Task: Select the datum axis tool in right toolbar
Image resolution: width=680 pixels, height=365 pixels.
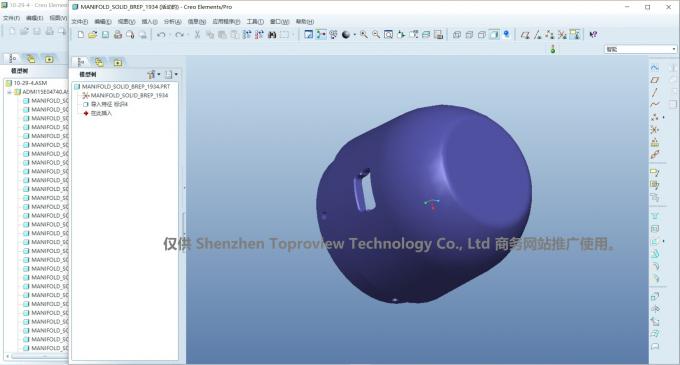Action: 655,92
